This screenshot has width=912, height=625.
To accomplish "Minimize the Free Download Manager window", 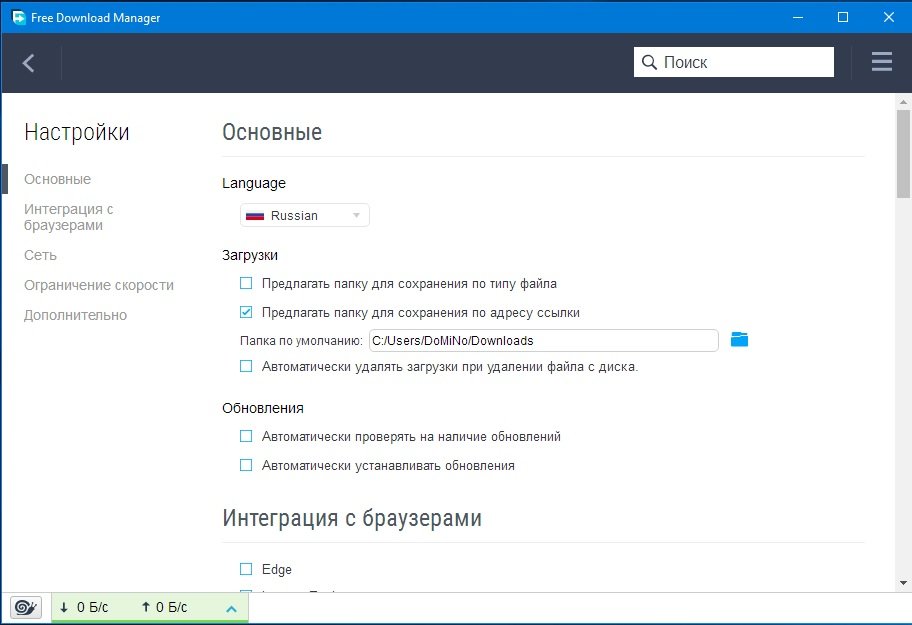I will (x=798, y=17).
